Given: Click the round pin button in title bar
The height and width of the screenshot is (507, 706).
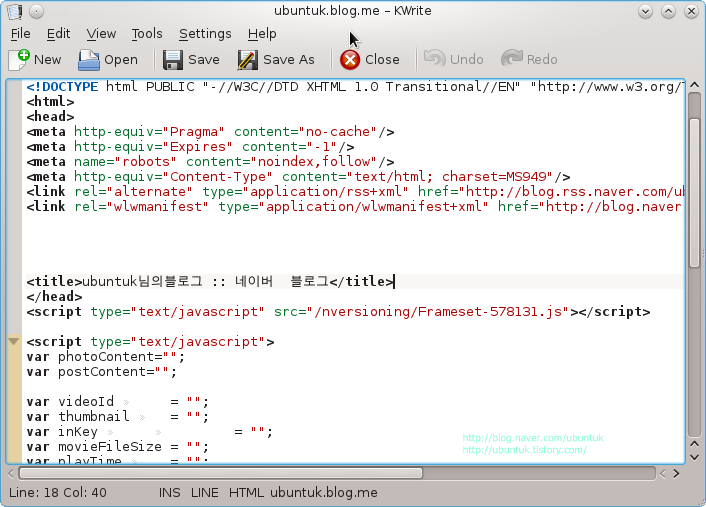Looking at the screenshot, I should (36, 11).
